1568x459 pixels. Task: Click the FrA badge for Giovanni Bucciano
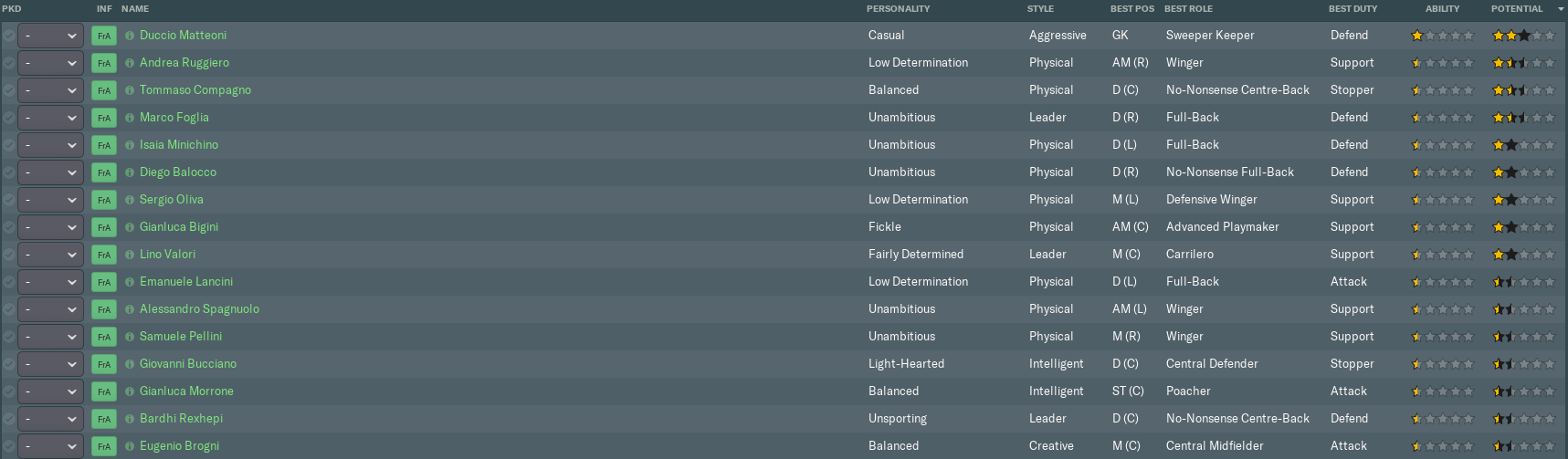coord(104,364)
